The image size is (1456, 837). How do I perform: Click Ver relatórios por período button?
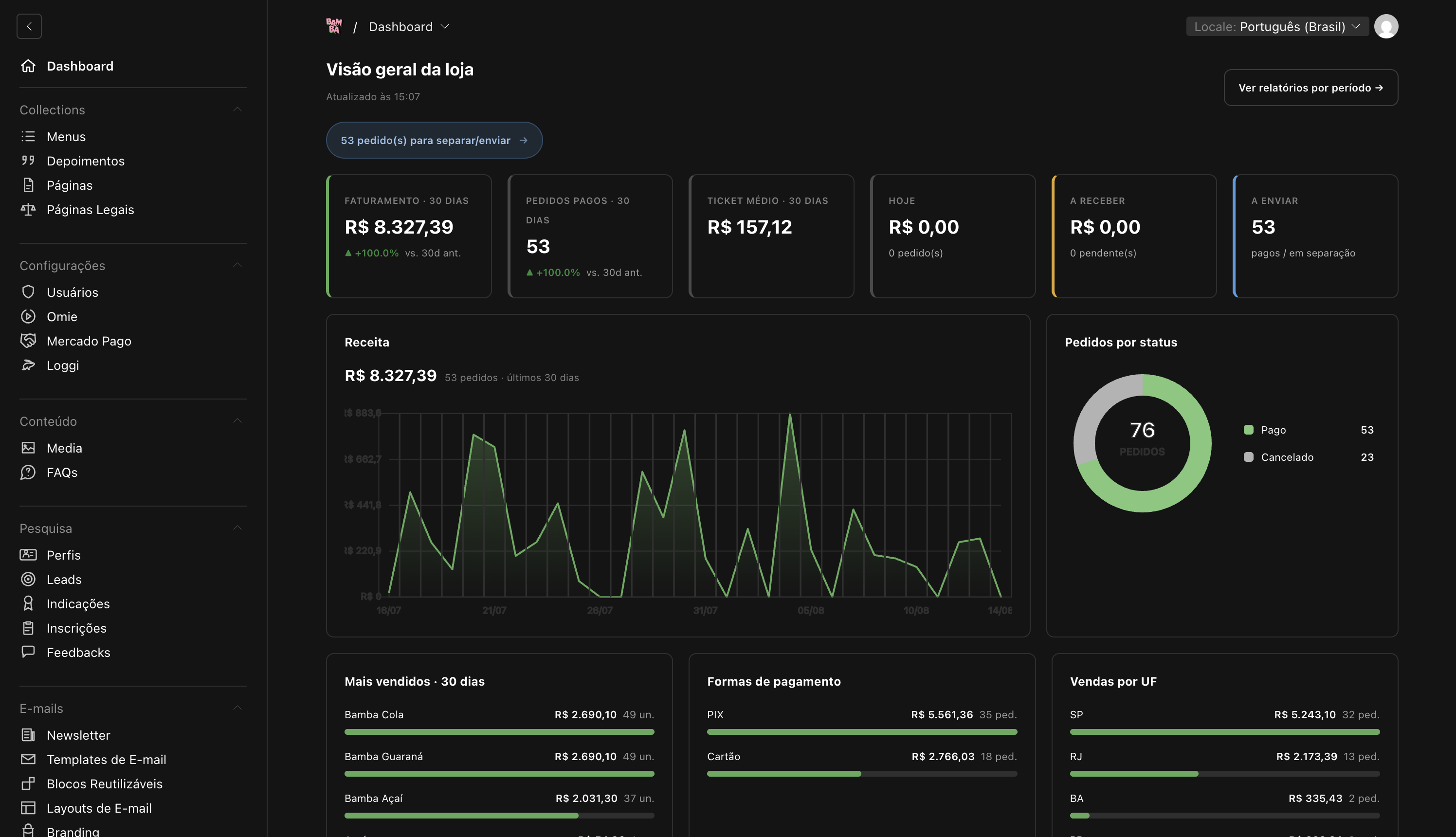pyautogui.click(x=1310, y=88)
